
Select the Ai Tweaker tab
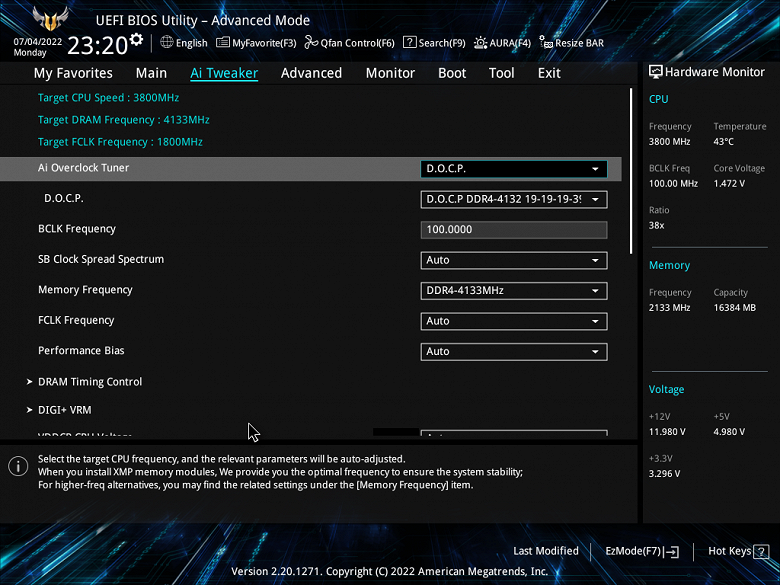[x=224, y=73]
